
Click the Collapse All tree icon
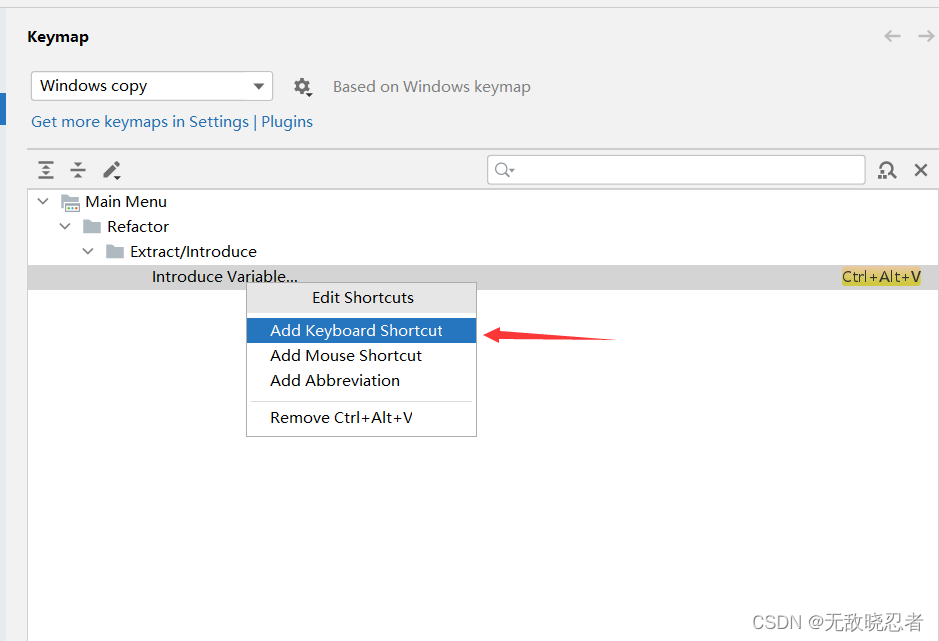click(x=78, y=170)
